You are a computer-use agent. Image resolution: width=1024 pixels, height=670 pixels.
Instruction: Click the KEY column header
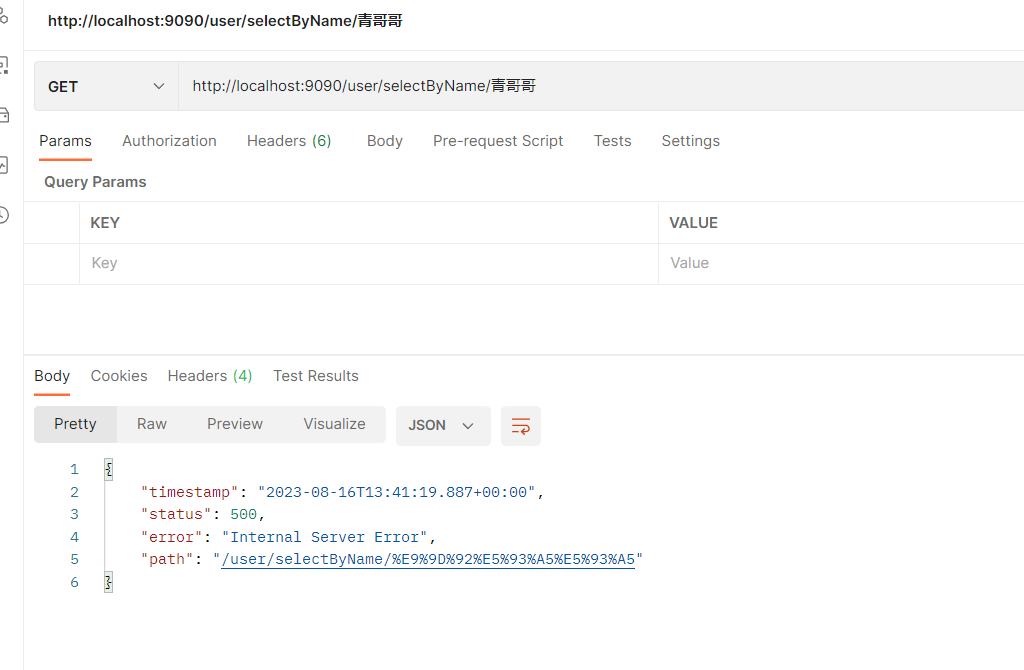(x=104, y=223)
